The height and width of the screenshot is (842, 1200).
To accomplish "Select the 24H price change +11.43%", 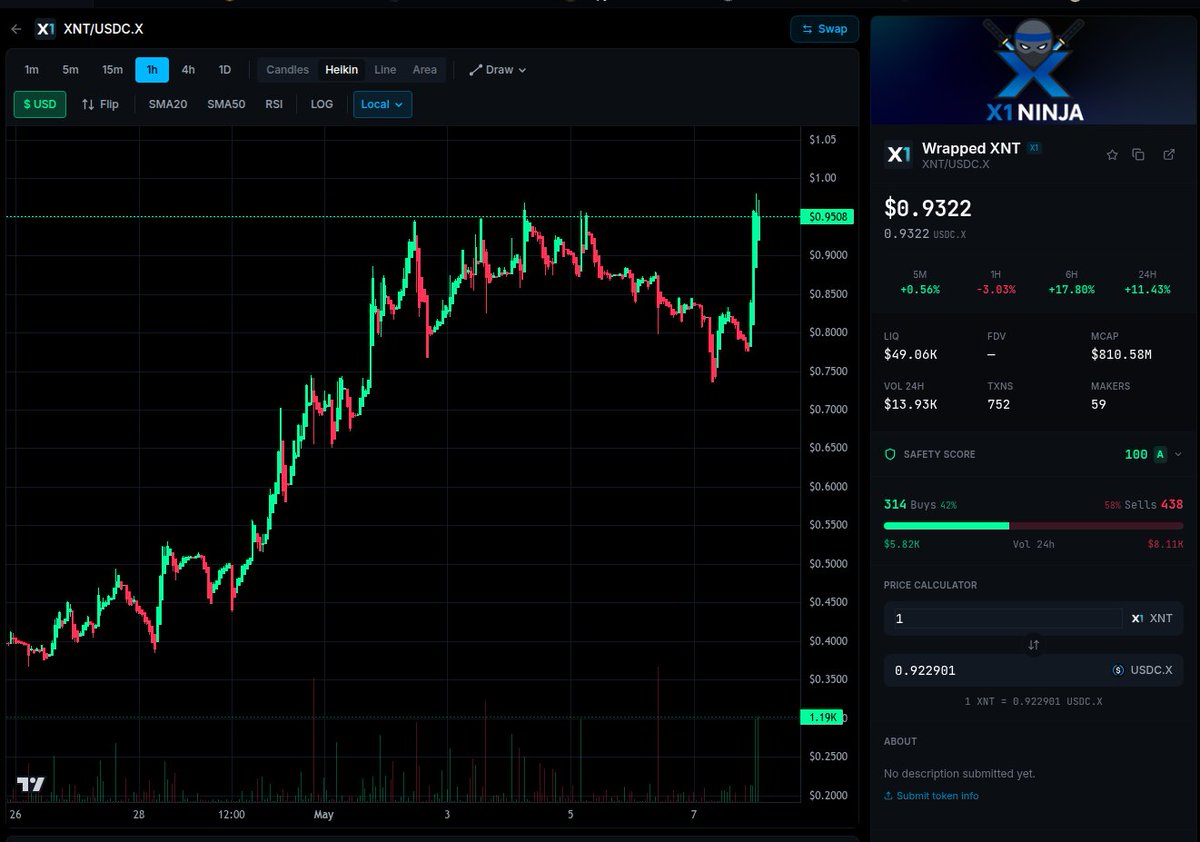I will click(x=1147, y=290).
